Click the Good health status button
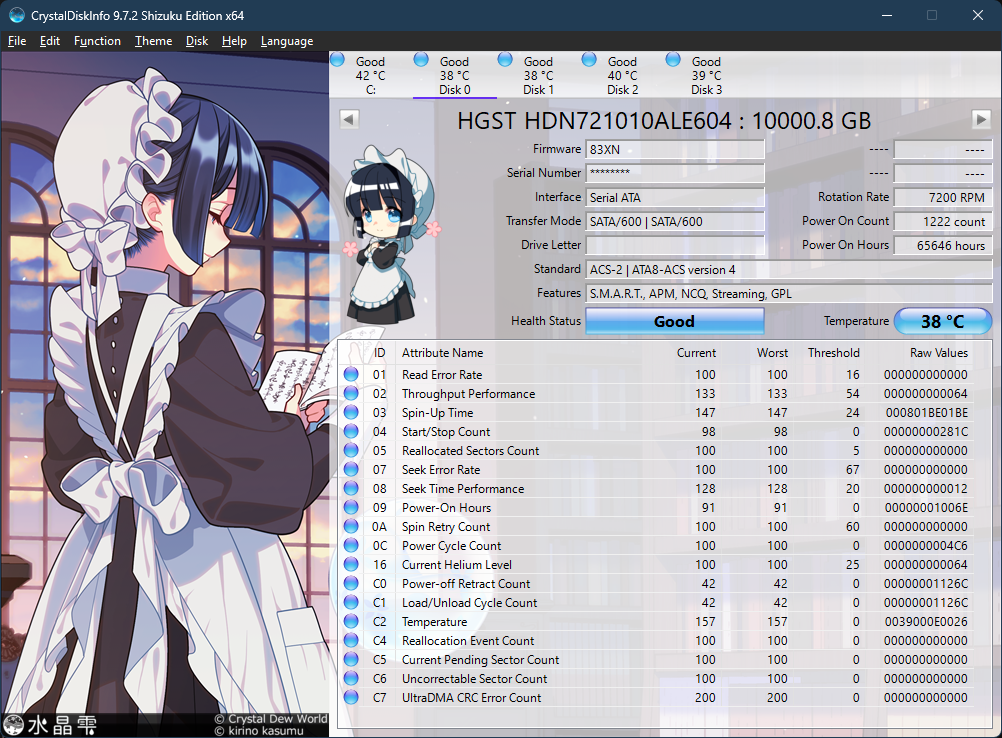The image size is (1002, 738). [674, 321]
